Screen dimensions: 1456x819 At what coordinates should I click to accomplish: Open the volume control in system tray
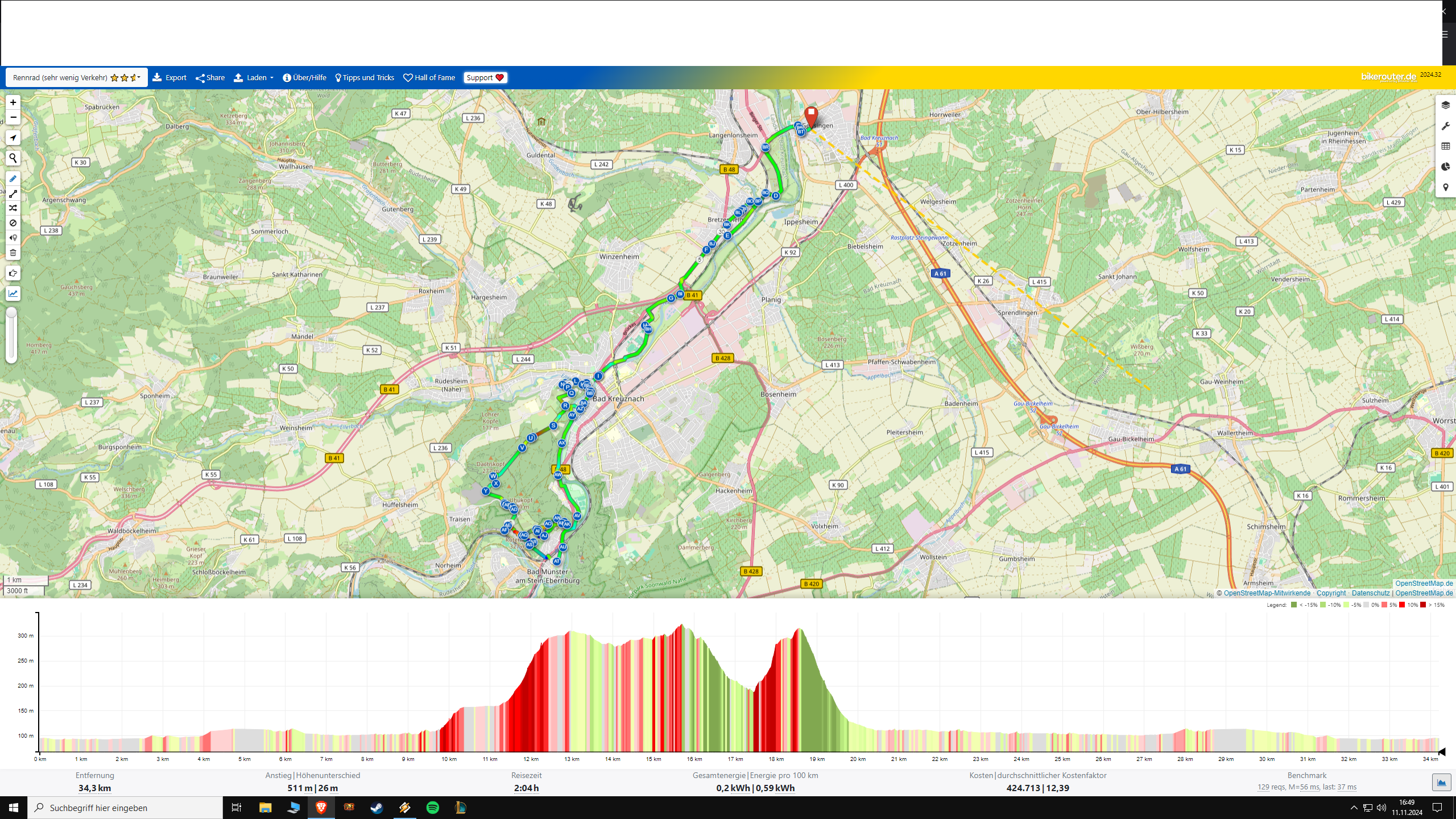pyautogui.click(x=1381, y=808)
